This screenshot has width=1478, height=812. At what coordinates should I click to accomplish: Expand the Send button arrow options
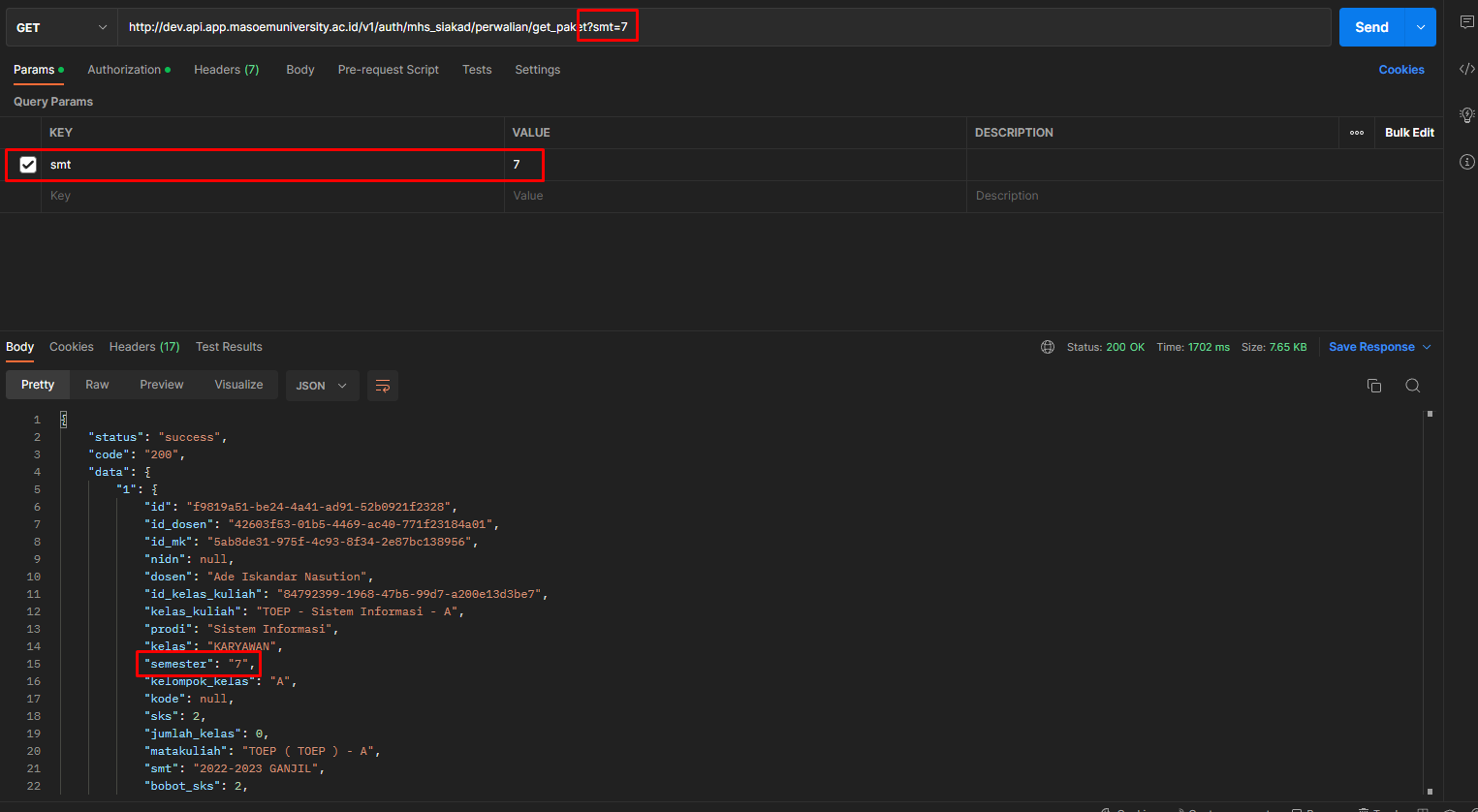coord(1421,27)
